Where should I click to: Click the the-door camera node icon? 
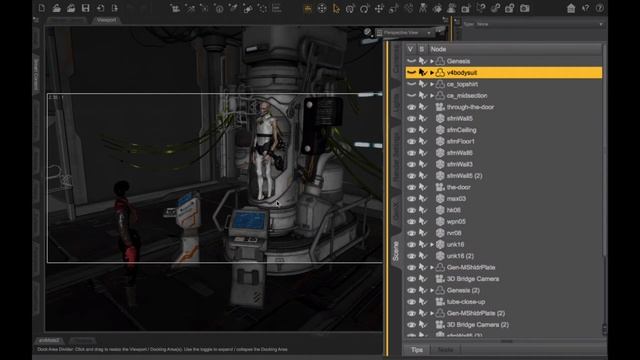point(440,187)
